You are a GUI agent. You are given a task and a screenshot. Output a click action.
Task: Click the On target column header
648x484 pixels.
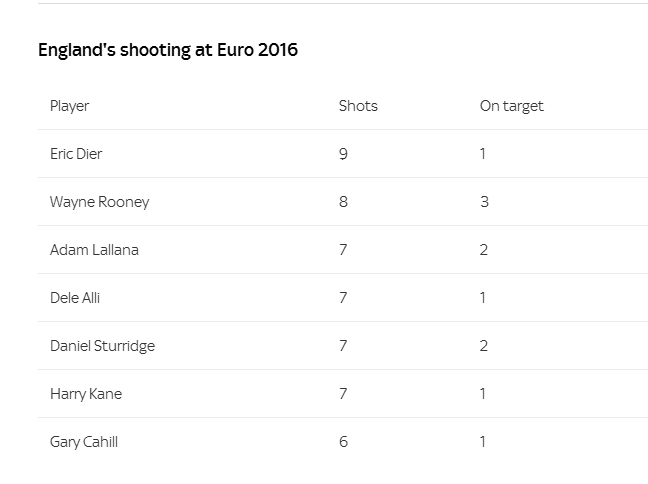pos(512,106)
